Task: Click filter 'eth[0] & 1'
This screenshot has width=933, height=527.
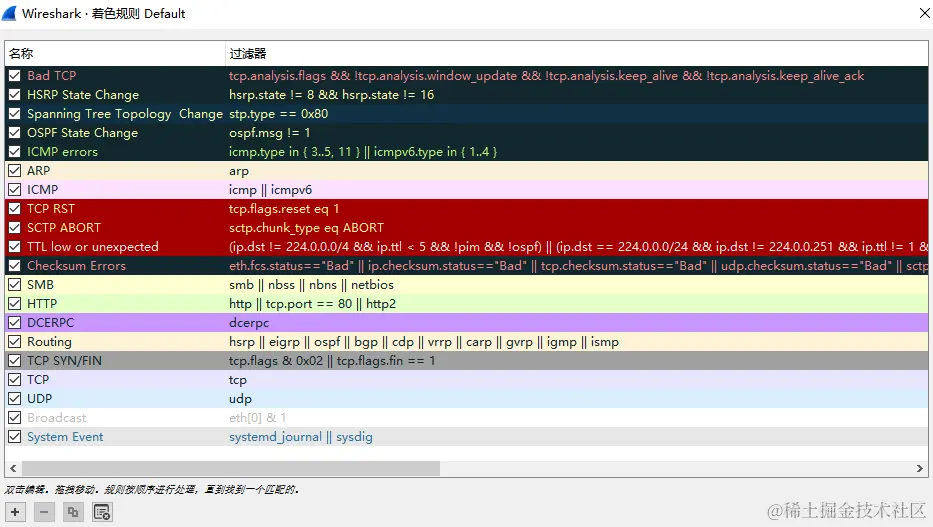Action: click(257, 418)
